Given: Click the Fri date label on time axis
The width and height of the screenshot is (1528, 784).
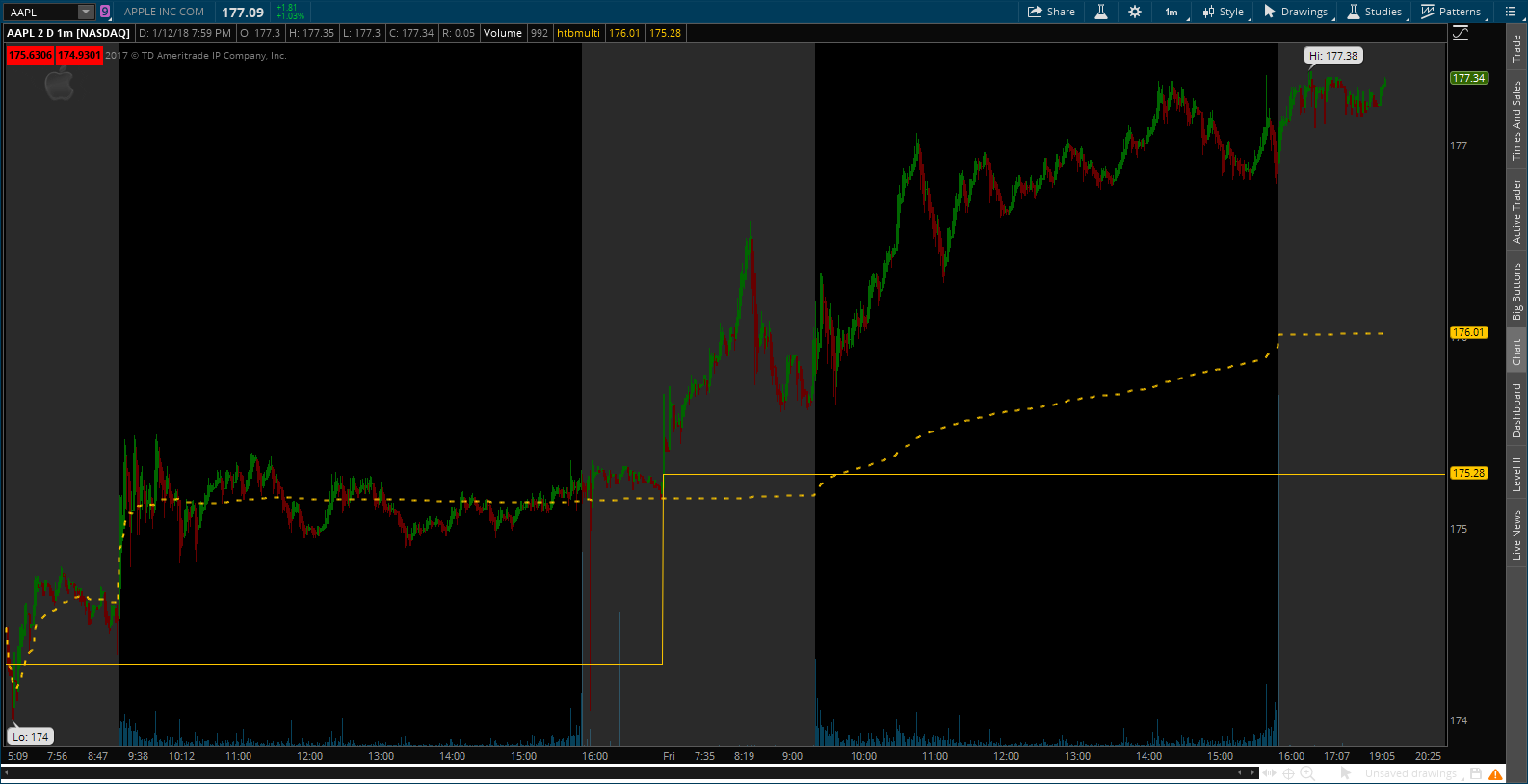Looking at the screenshot, I should pos(669,756).
